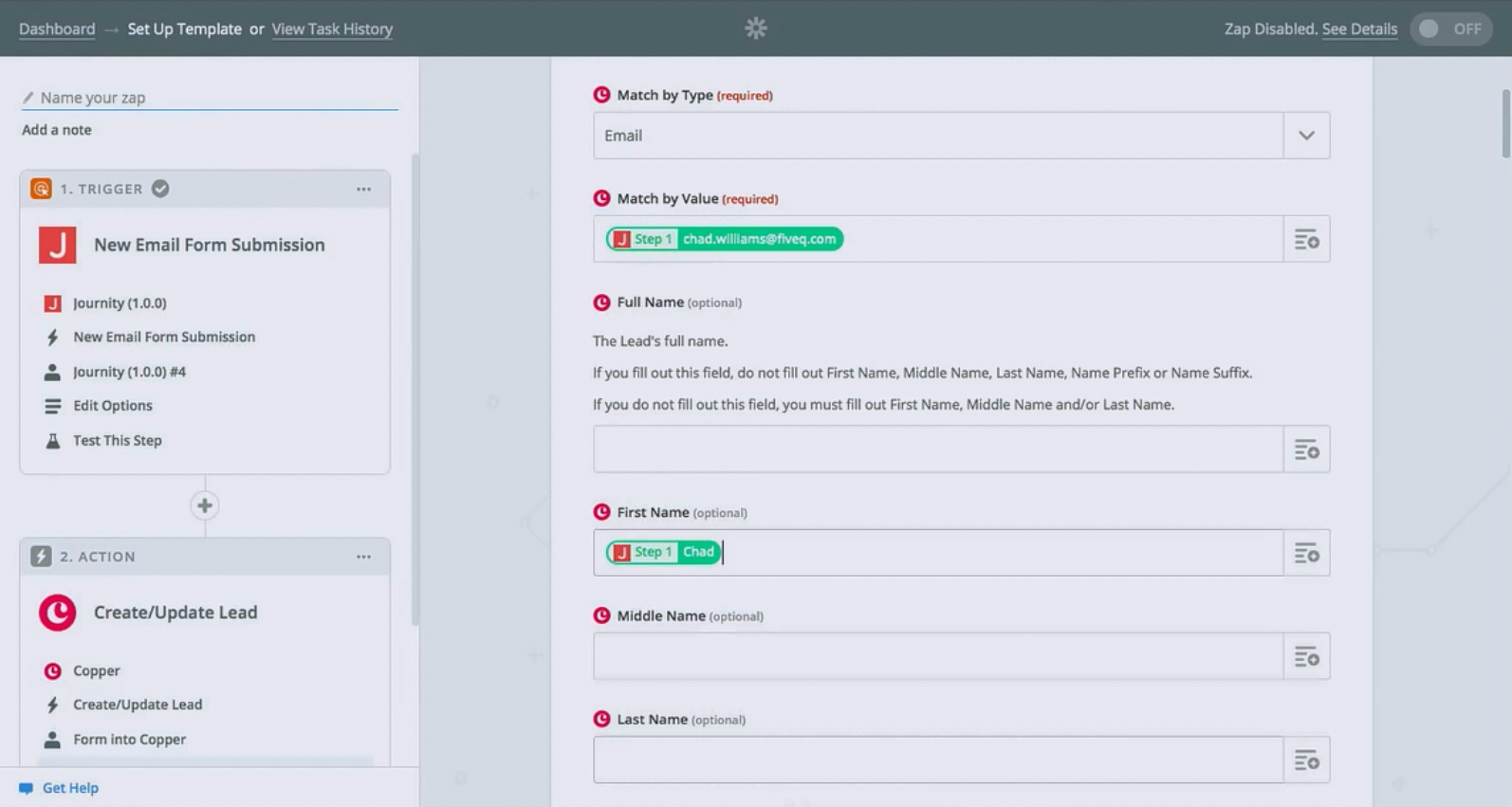Insert field button for Full Name
The width and height of the screenshot is (1512, 807).
(1306, 449)
